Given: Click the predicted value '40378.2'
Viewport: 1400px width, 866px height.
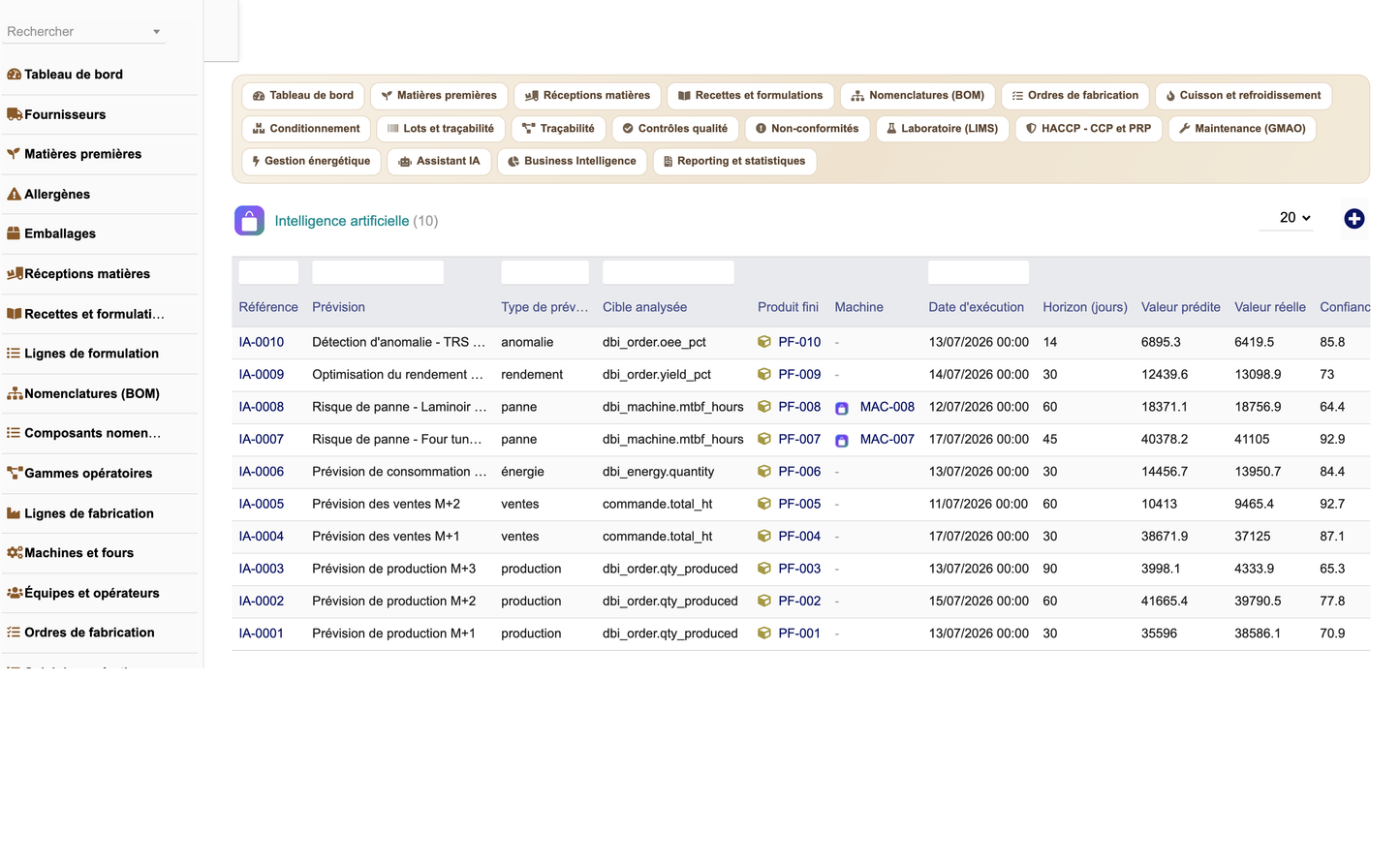Looking at the screenshot, I should [x=1165, y=439].
